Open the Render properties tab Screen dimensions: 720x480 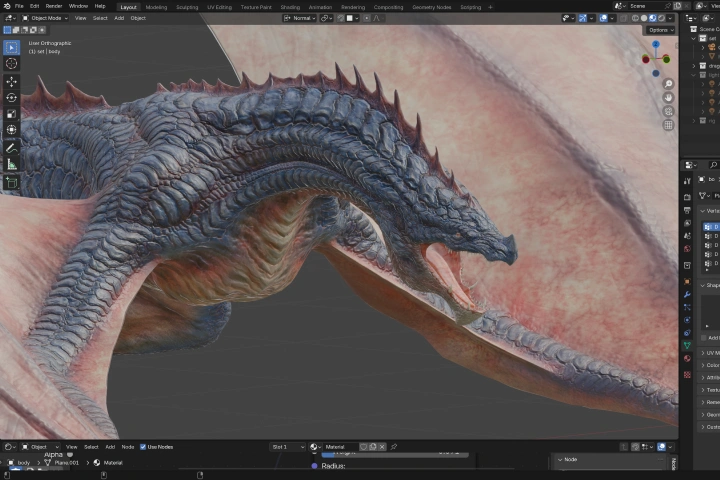(x=687, y=197)
